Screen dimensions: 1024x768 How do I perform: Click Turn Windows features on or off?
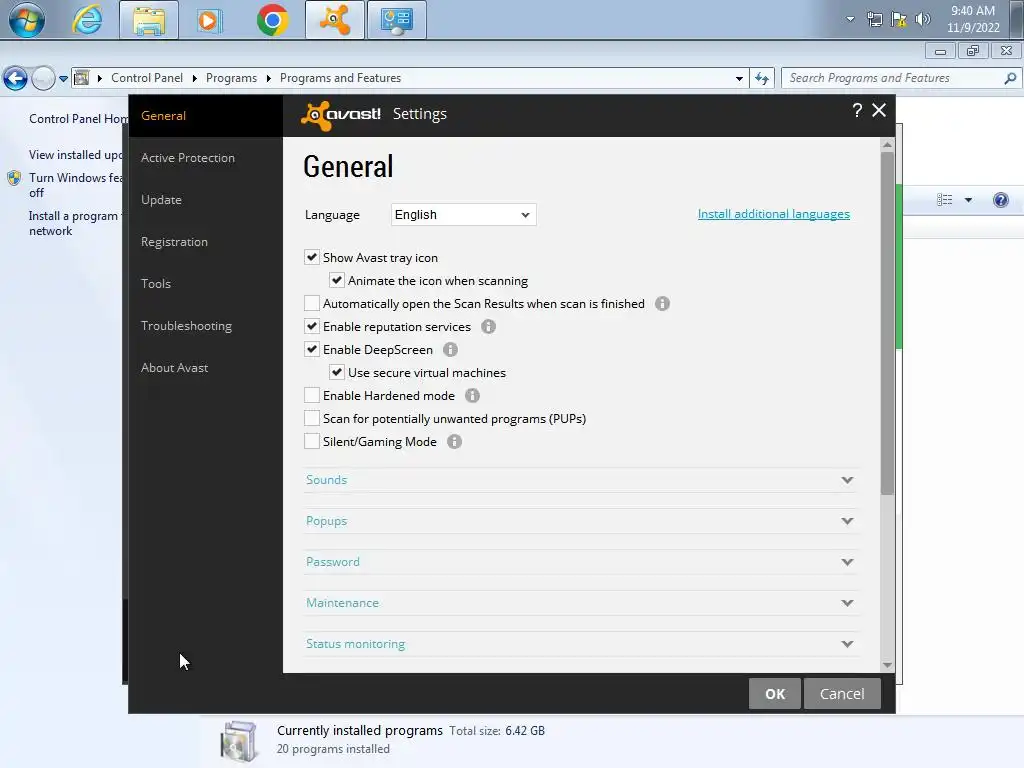tap(74, 185)
